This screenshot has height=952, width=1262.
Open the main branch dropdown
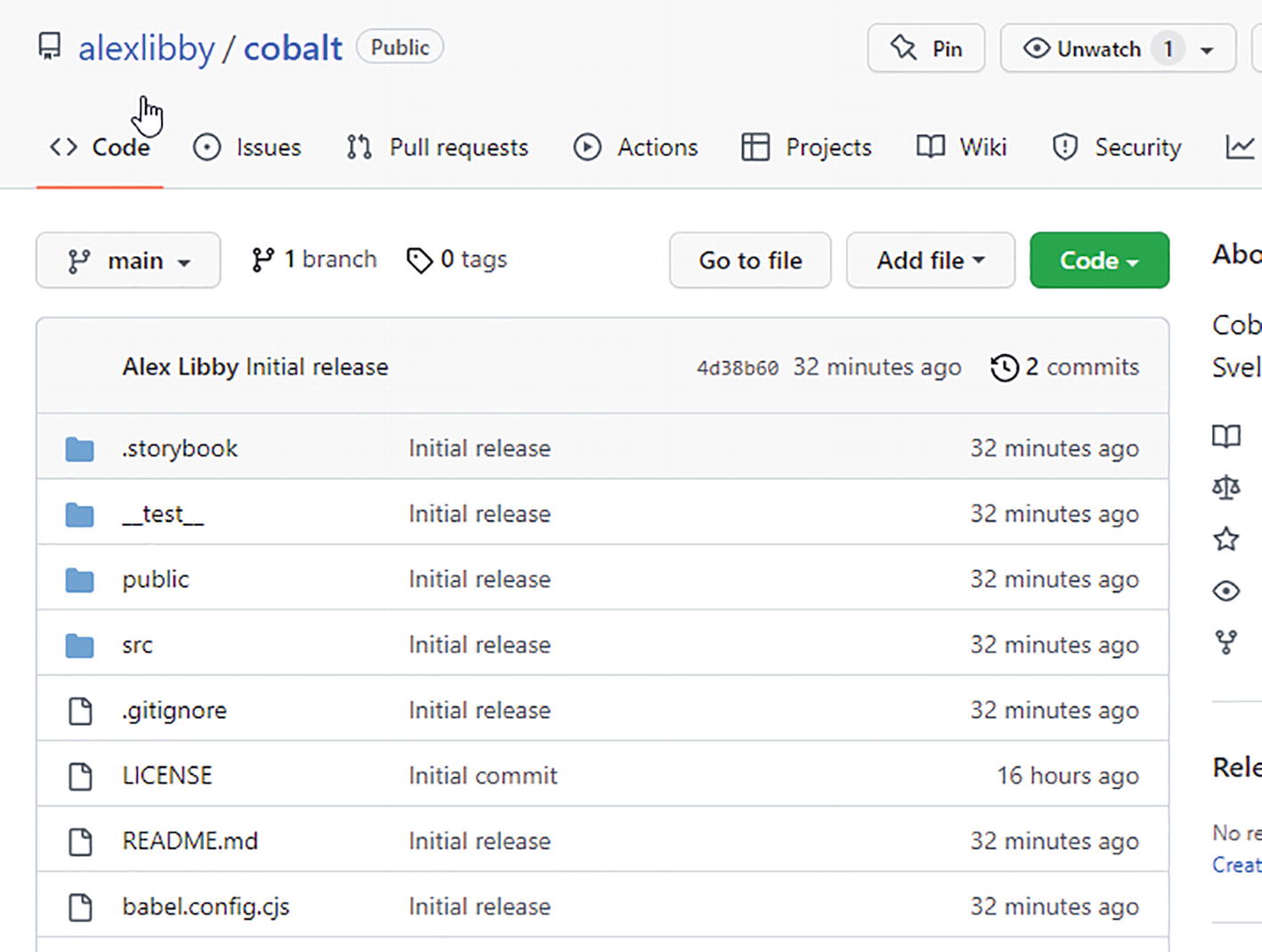point(128,261)
